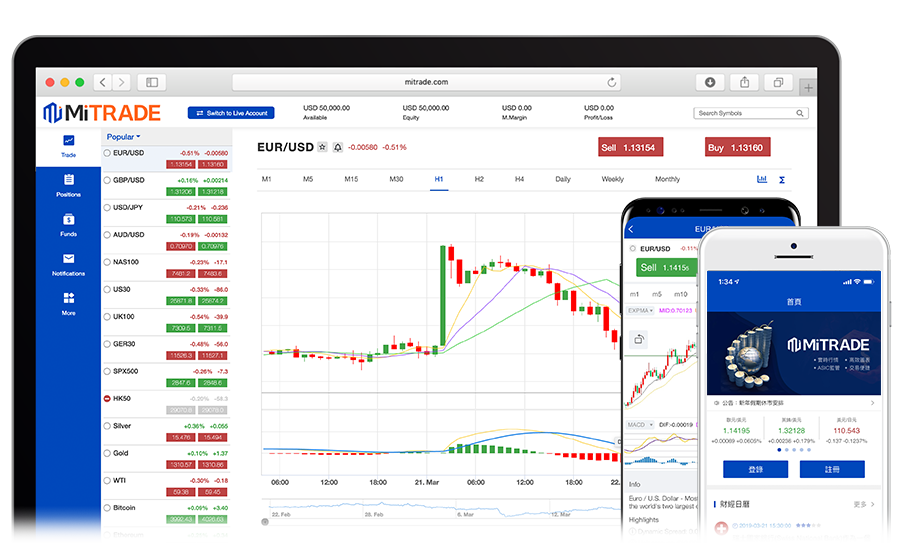Open the chart type icon

(762, 179)
